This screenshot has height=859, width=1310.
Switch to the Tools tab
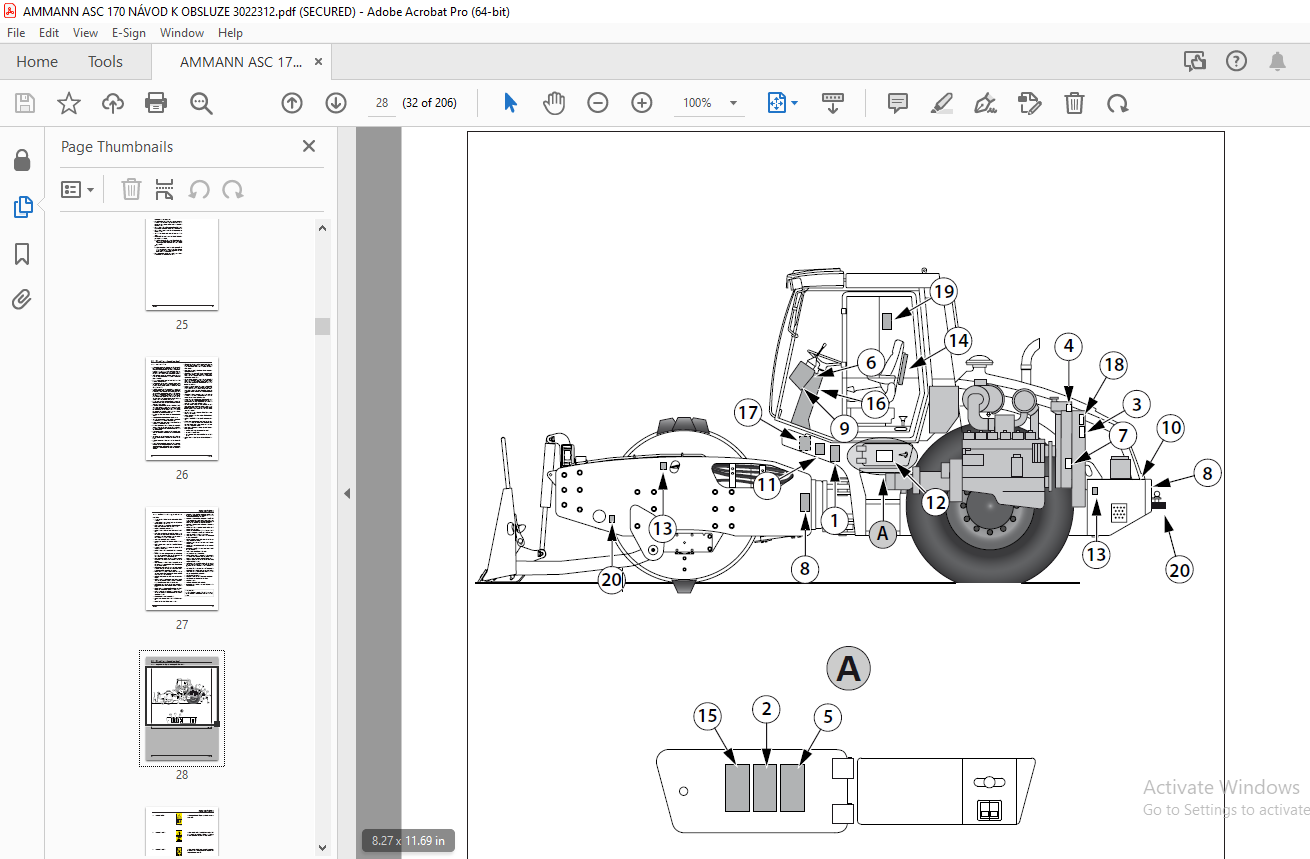point(105,61)
